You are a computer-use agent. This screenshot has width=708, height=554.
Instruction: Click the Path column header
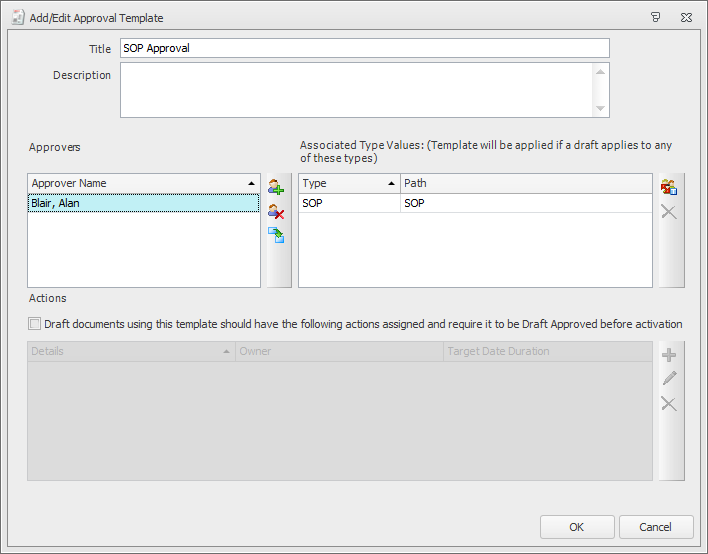525,183
